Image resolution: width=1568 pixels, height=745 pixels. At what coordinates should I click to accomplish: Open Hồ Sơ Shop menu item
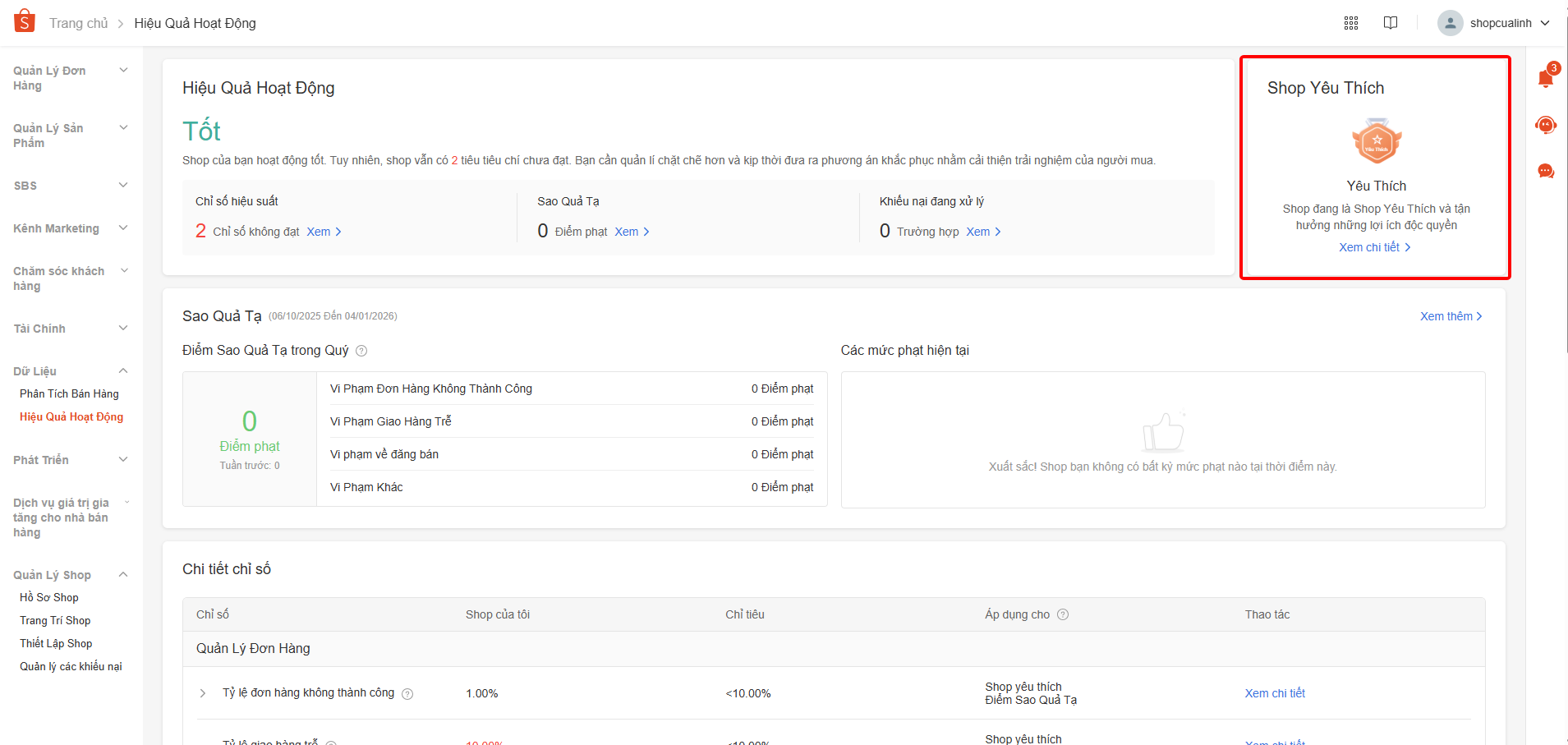click(x=49, y=598)
